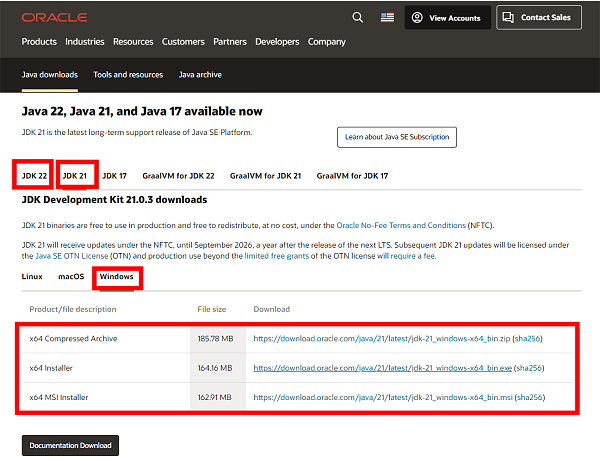Click the Contact Sales chat icon
The width and height of the screenshot is (600, 461).
[x=508, y=17]
